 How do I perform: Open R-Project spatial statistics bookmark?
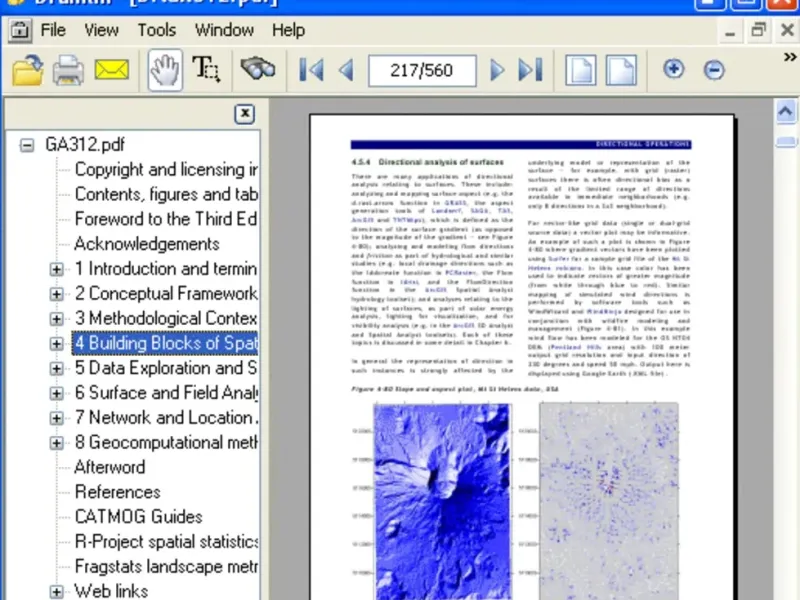pos(166,541)
